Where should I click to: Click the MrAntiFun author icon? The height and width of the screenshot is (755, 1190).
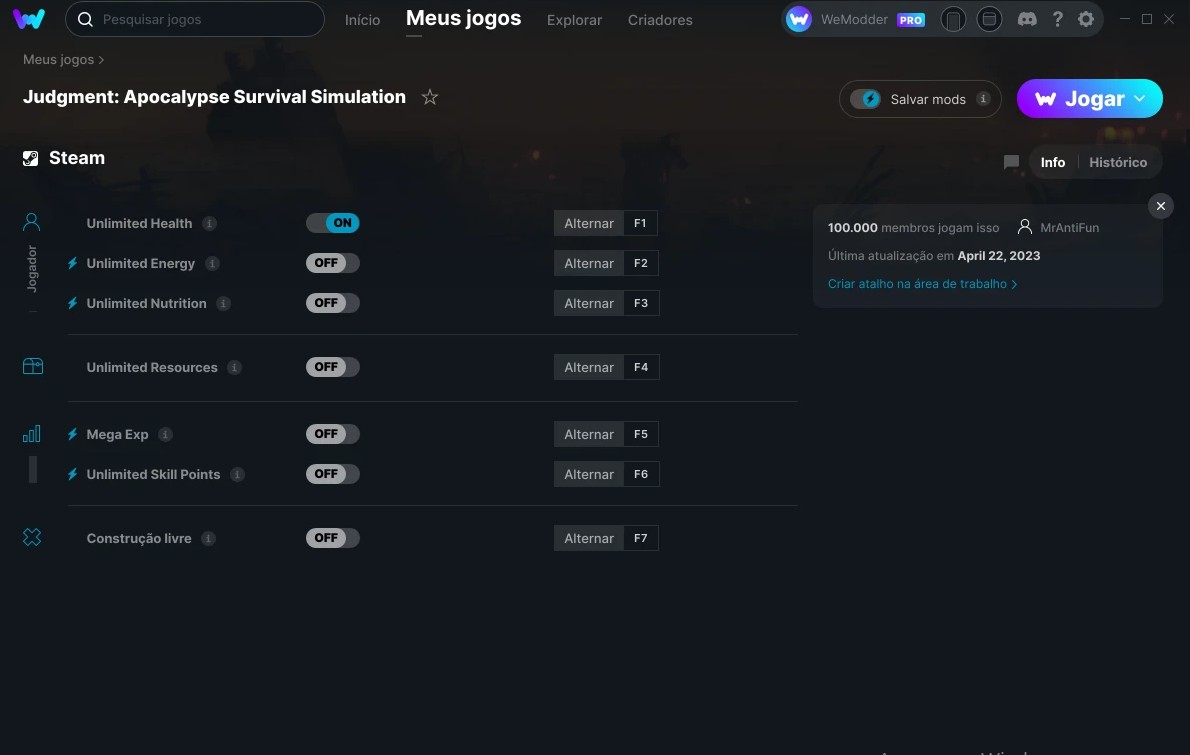1025,227
